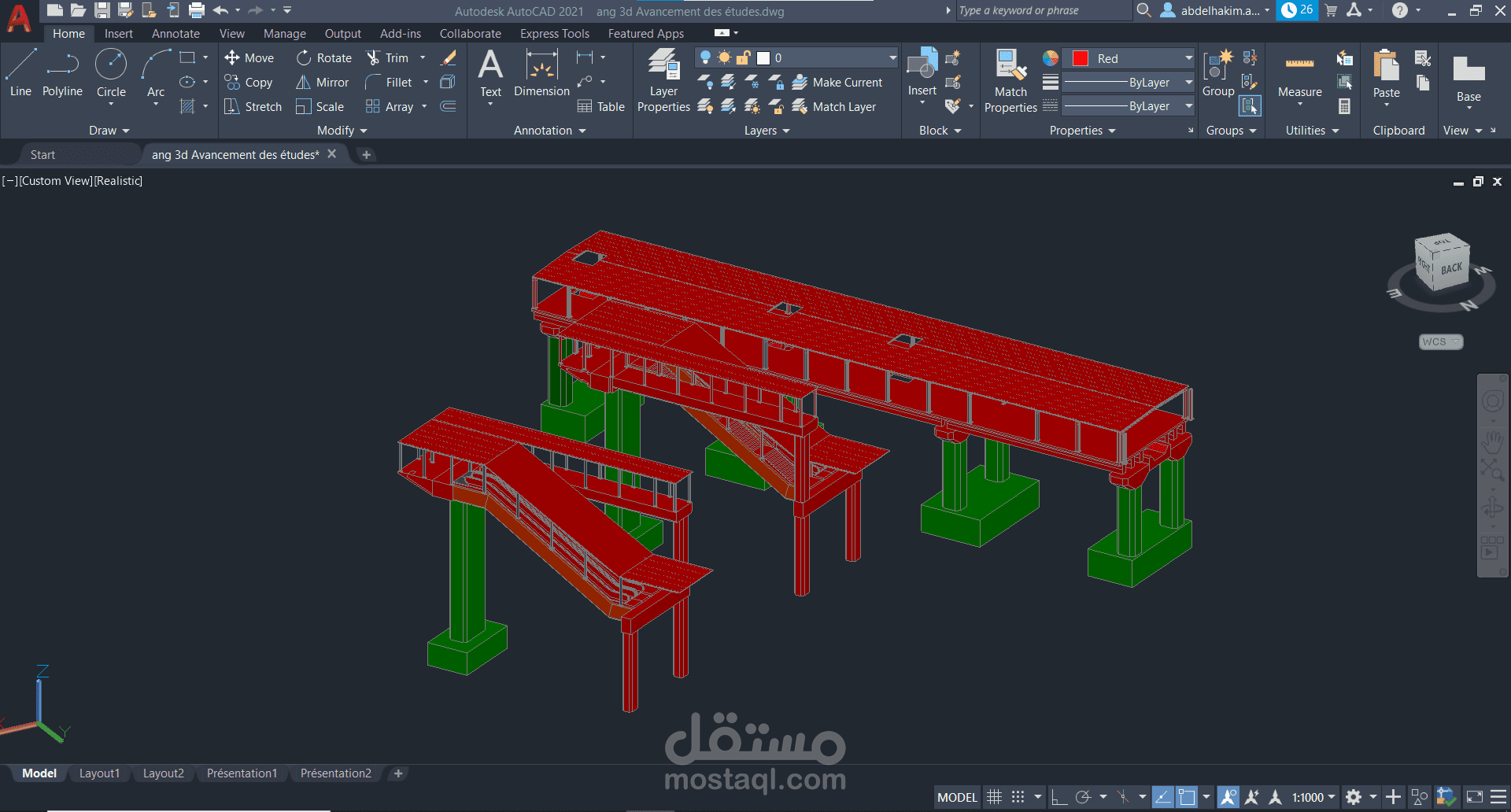Use the Mirror tool
1511x812 pixels.
pyautogui.click(x=322, y=82)
